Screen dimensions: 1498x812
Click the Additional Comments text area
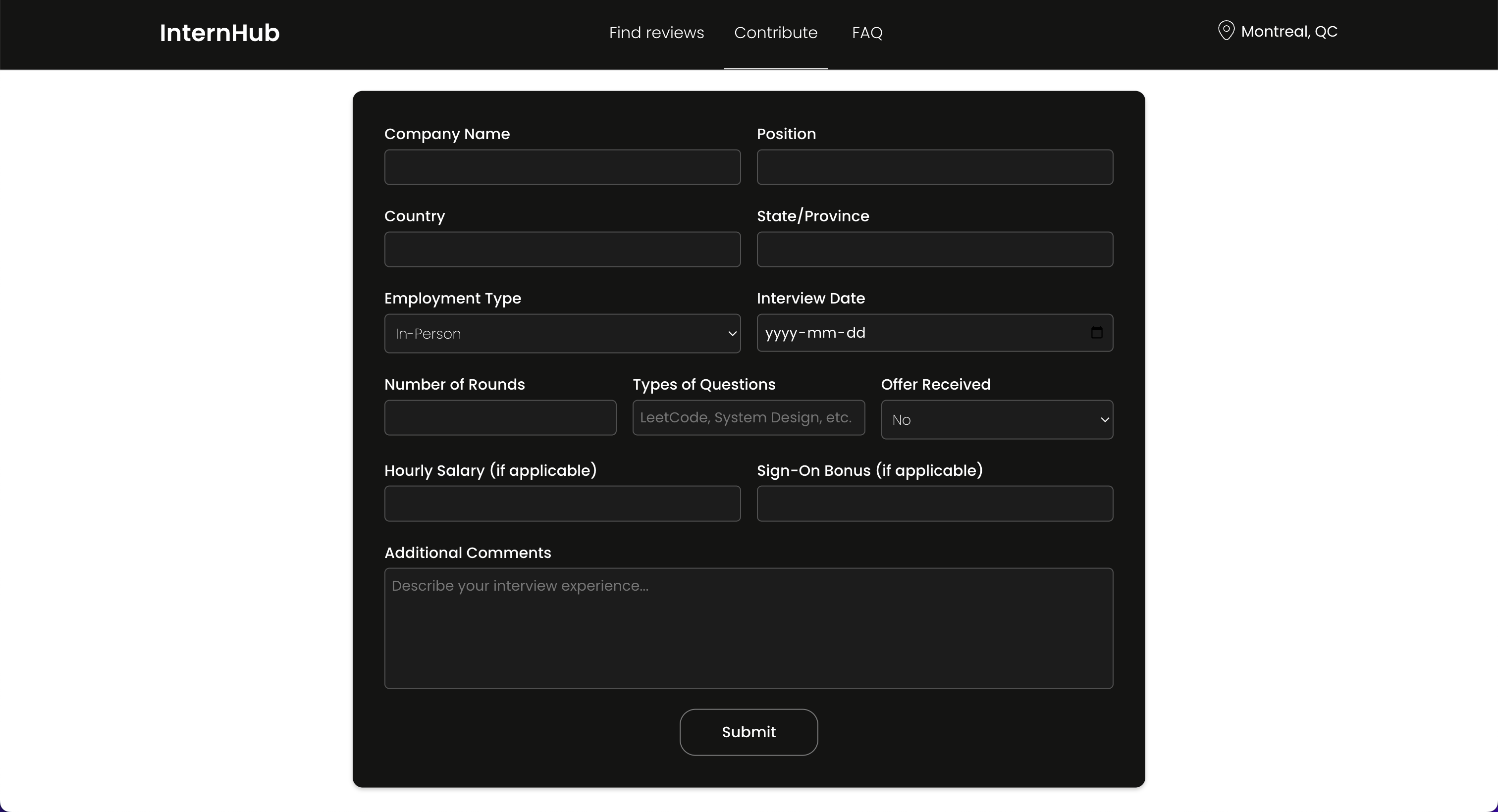tap(748, 628)
